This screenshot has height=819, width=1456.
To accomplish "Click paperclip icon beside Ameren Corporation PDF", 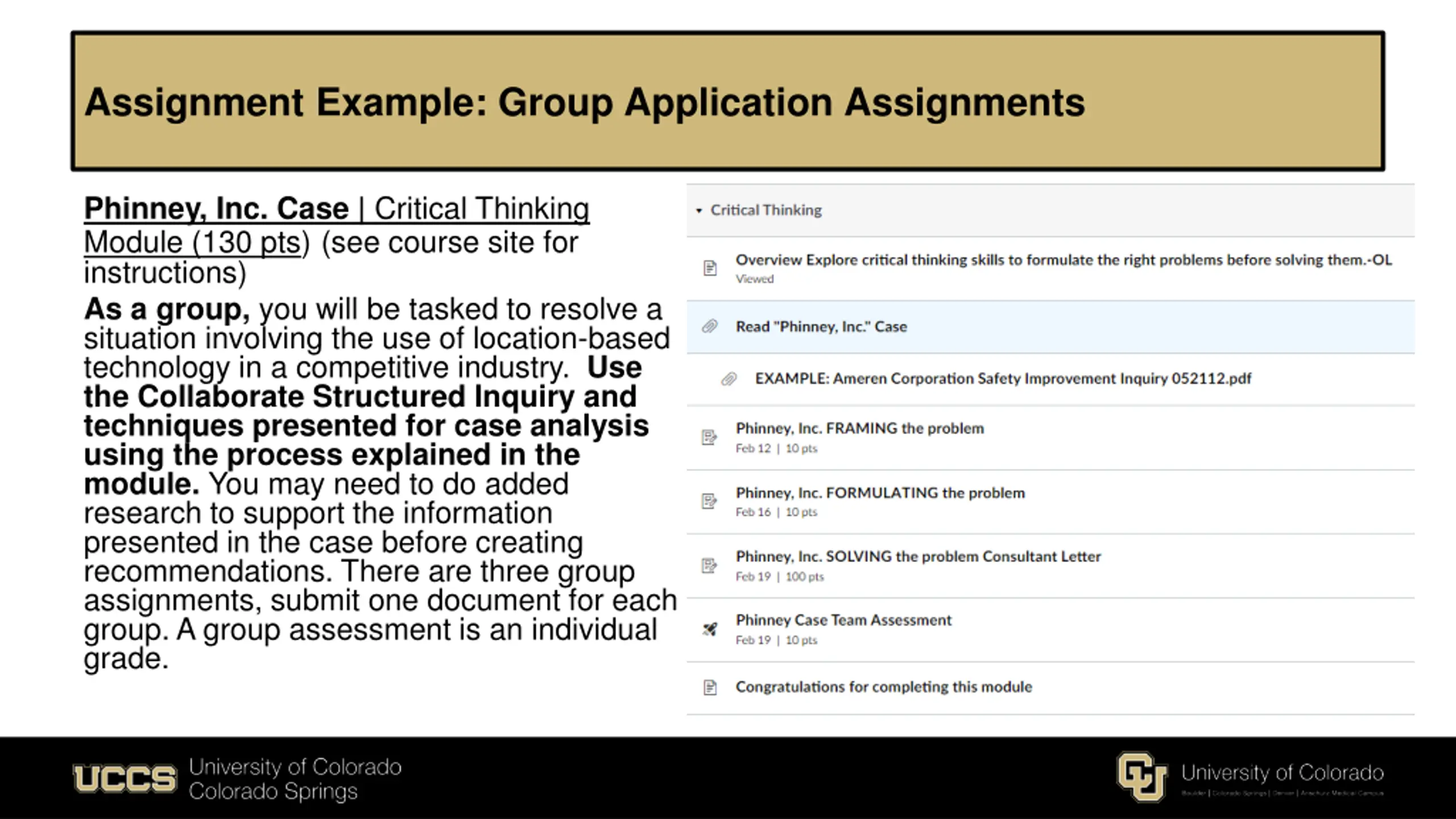I will tap(729, 379).
